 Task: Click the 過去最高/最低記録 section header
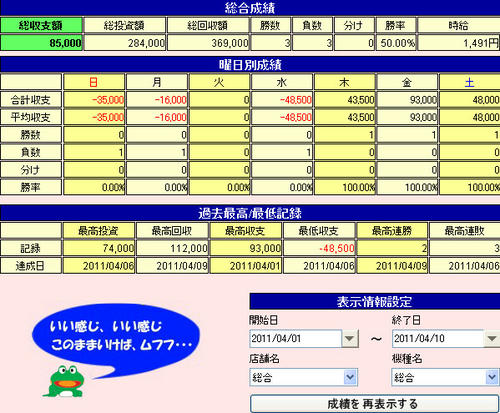[250, 213]
